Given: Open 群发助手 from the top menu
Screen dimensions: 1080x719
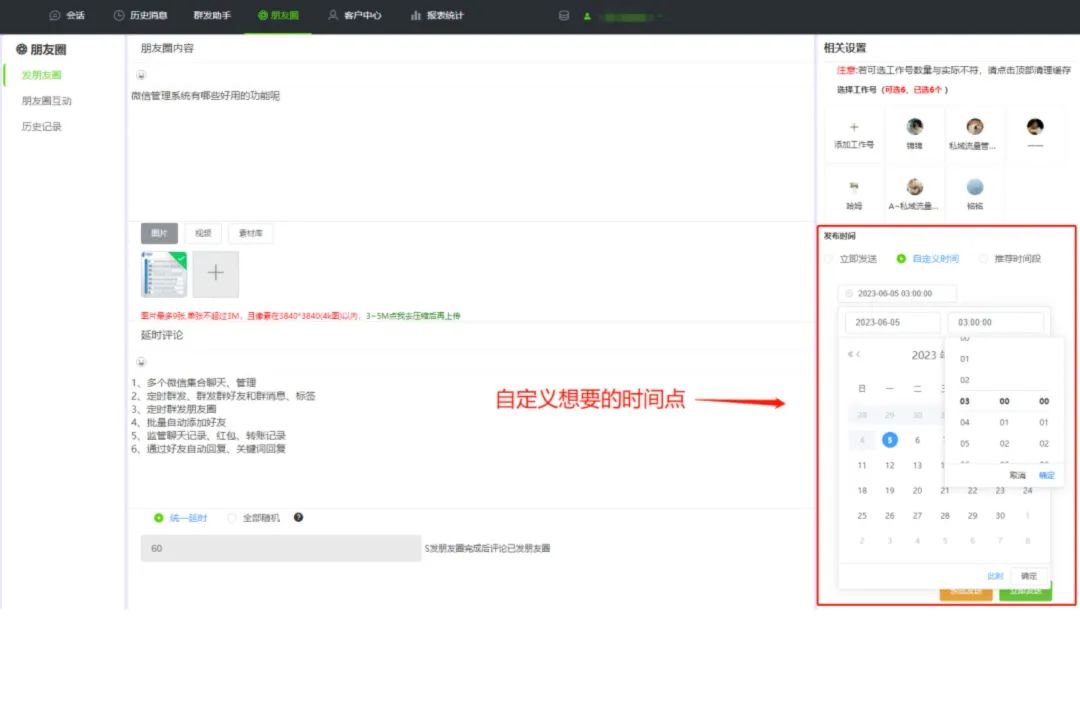Looking at the screenshot, I should 212,16.
